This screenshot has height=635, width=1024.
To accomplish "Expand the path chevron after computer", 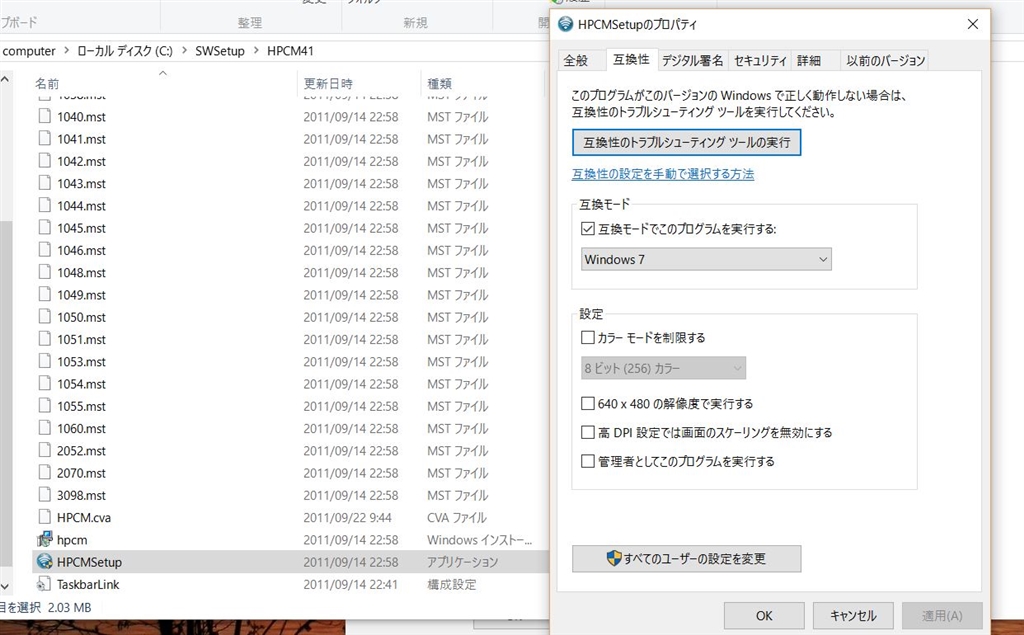I will click(x=66, y=50).
